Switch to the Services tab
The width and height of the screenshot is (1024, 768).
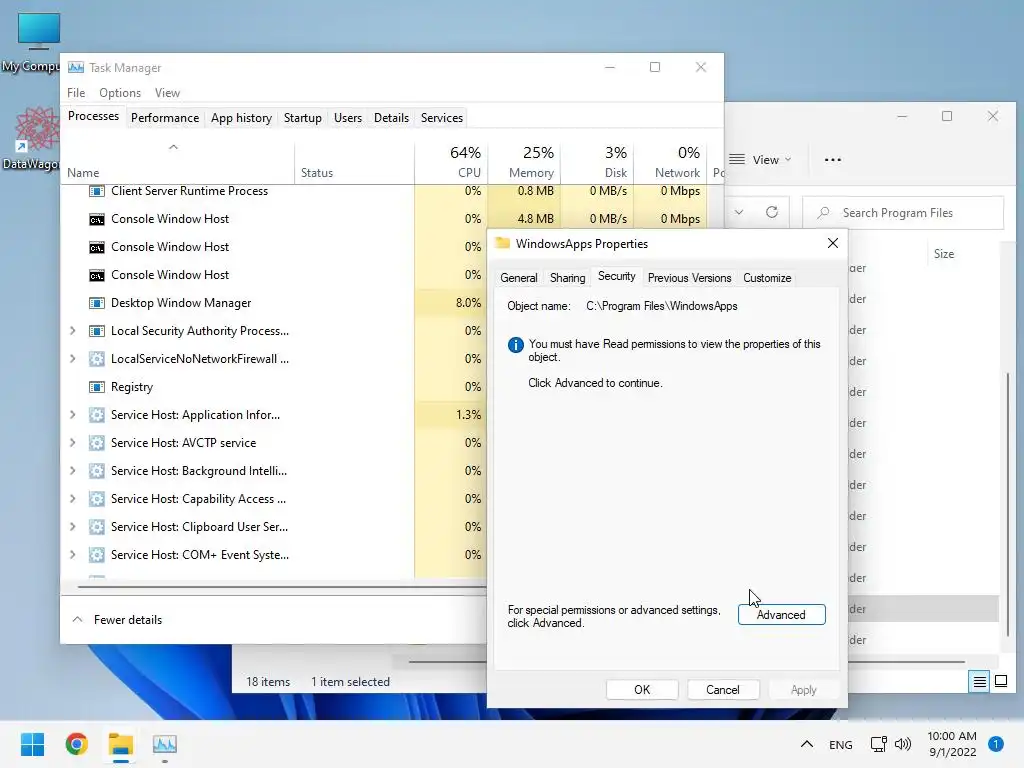pos(441,118)
